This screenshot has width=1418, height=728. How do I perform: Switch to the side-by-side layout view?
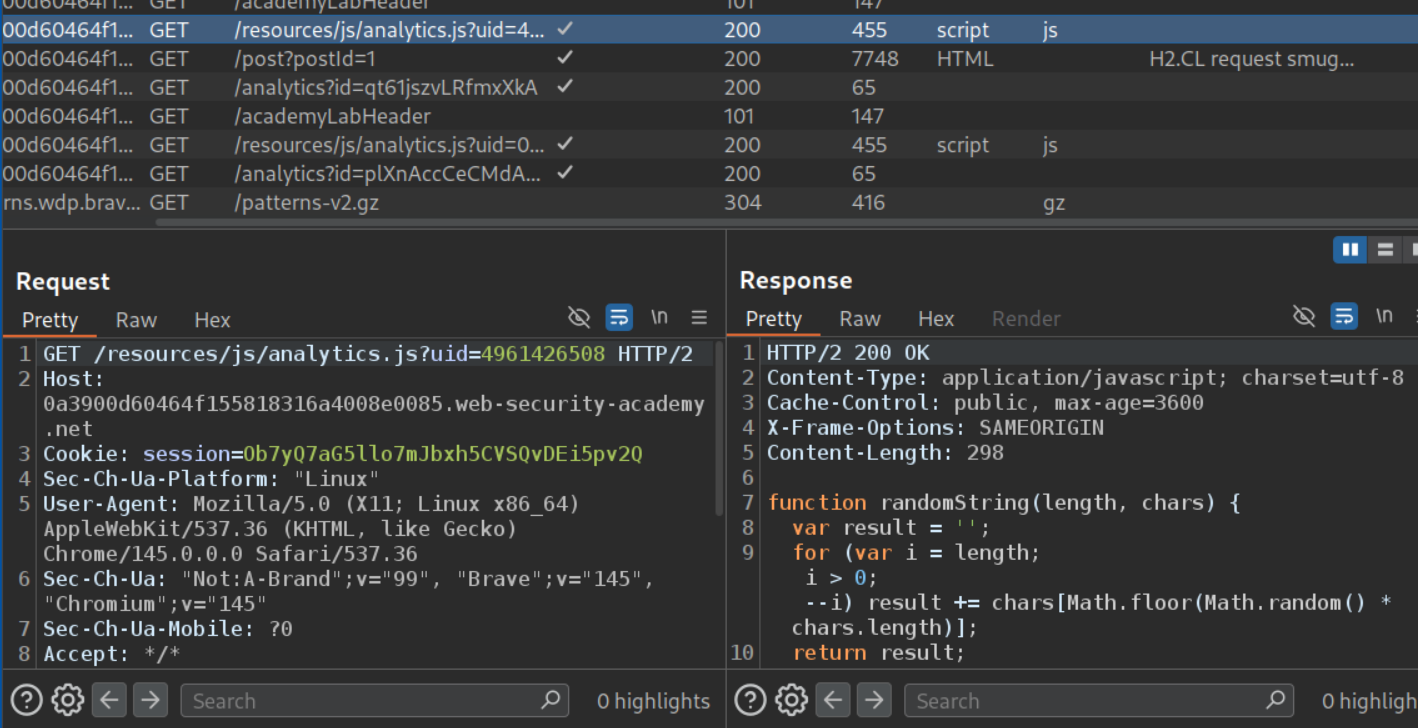coord(1350,249)
